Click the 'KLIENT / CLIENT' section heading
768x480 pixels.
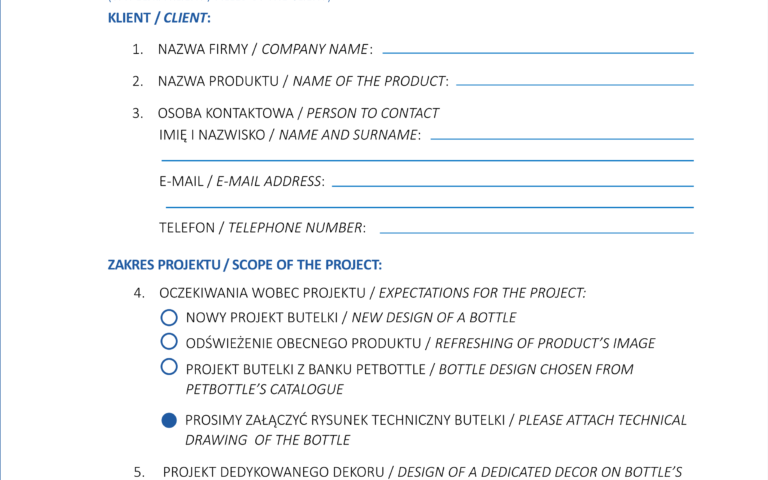(x=159, y=18)
